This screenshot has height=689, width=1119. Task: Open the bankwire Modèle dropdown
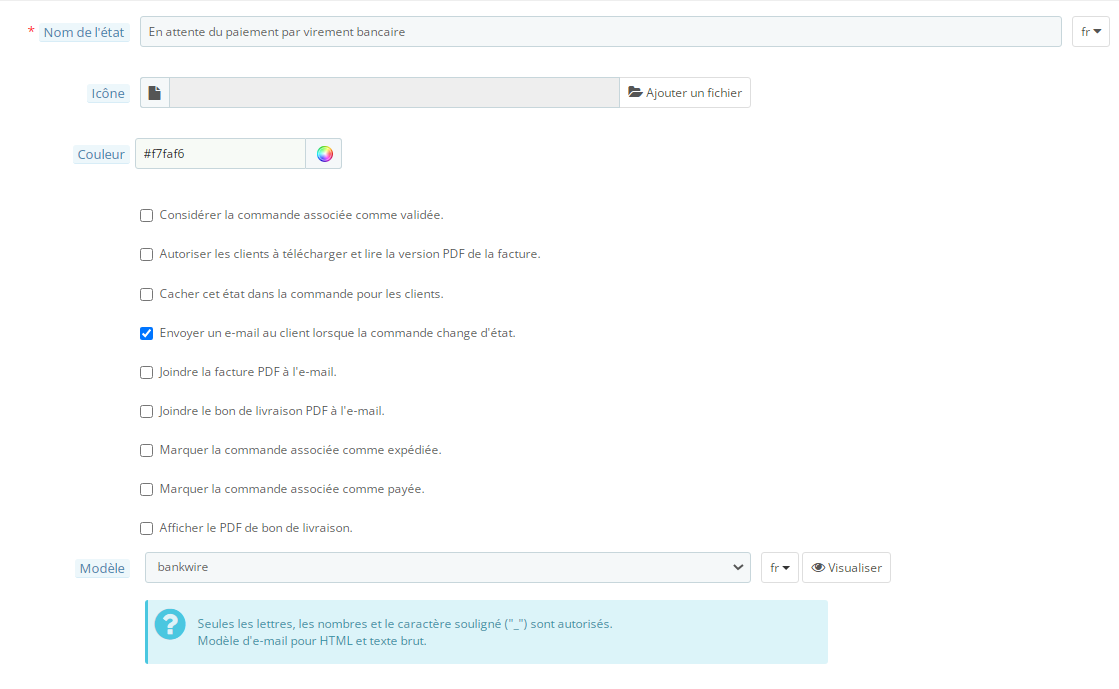click(x=447, y=567)
